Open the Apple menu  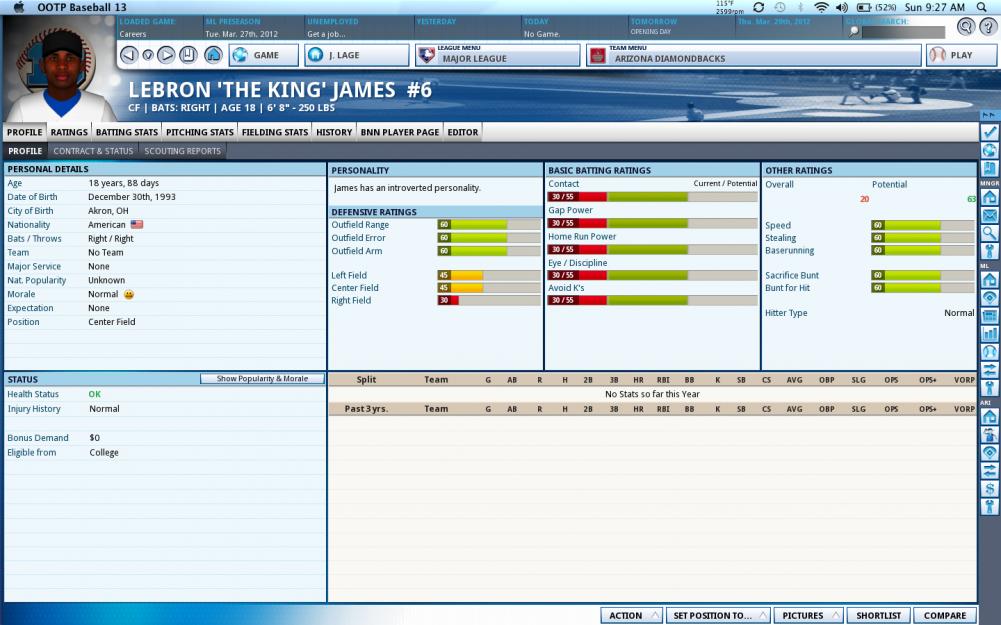tap(19, 7)
